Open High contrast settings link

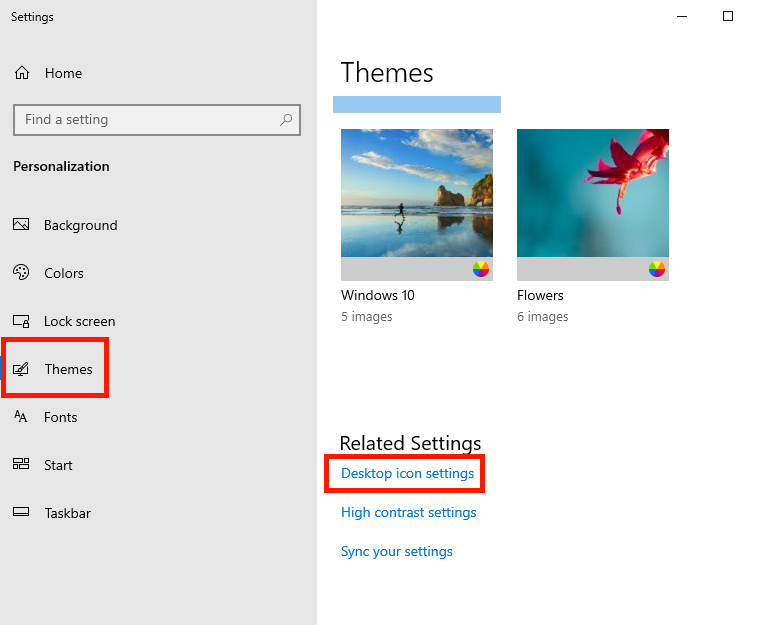(408, 512)
